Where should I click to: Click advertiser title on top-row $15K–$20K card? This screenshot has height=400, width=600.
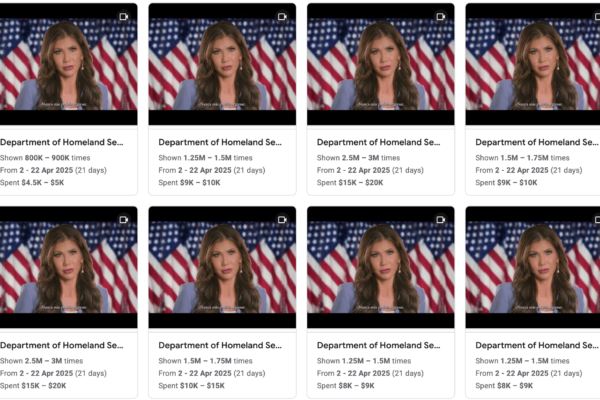click(378, 142)
